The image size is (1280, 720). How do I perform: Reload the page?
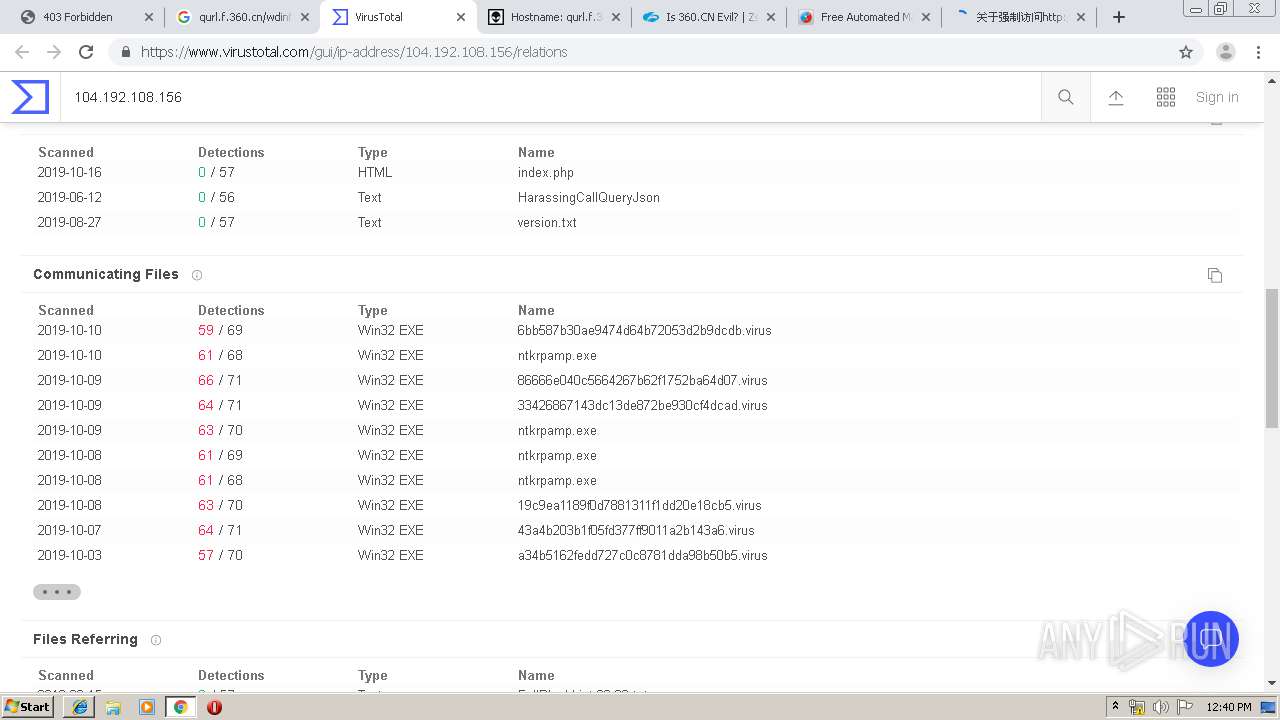pos(86,52)
